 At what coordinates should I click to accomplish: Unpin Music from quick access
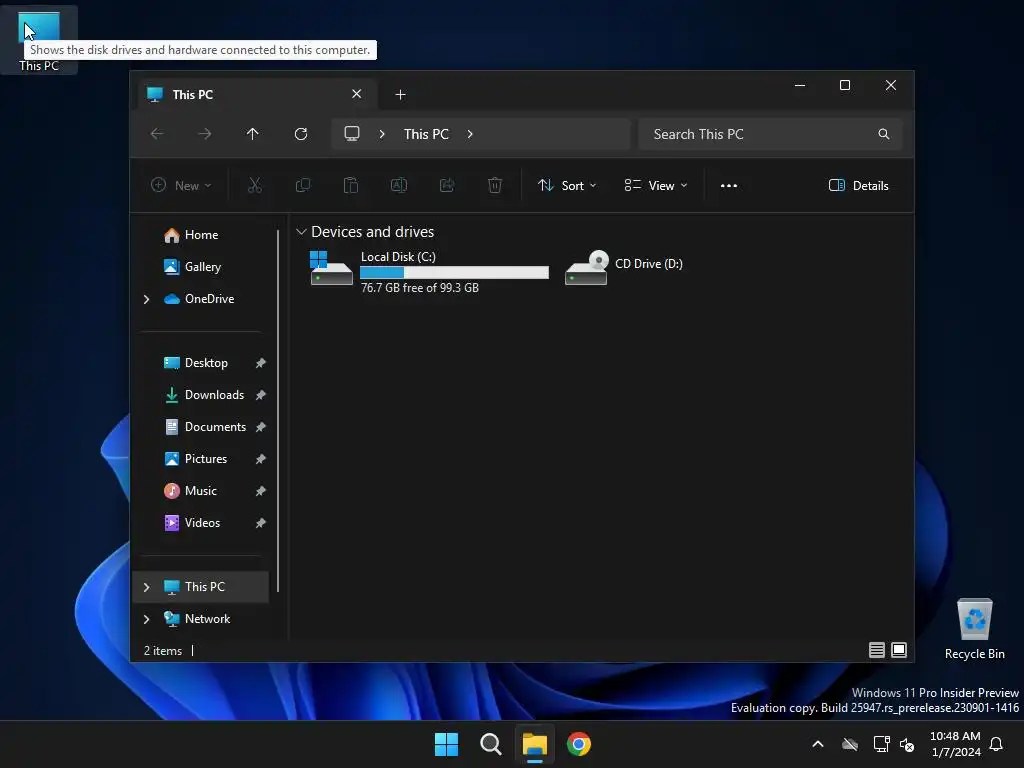click(x=261, y=491)
